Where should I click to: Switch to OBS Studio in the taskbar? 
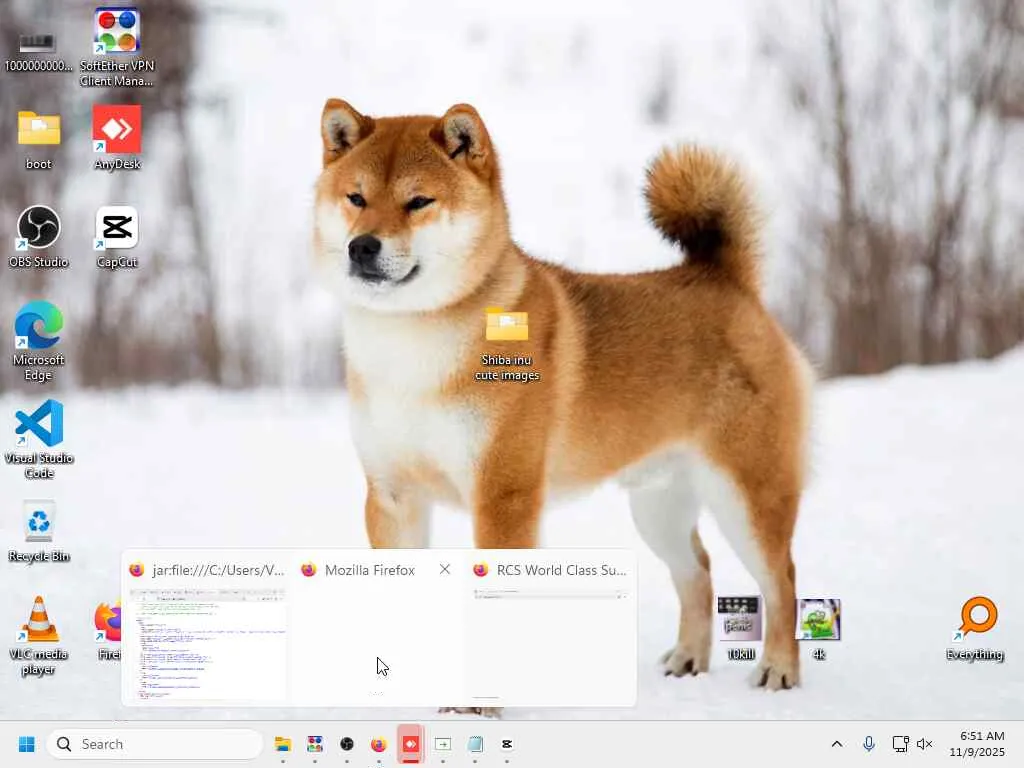(x=347, y=744)
